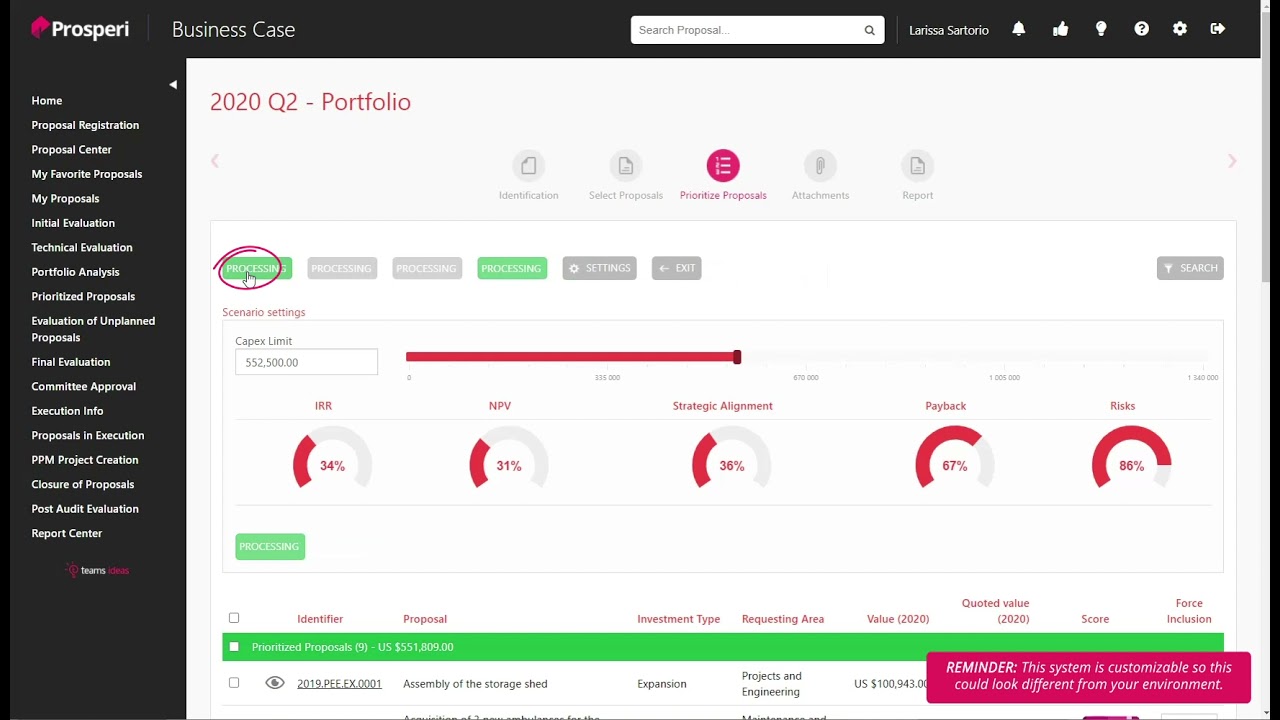Open settings gear in header

[1180, 29]
